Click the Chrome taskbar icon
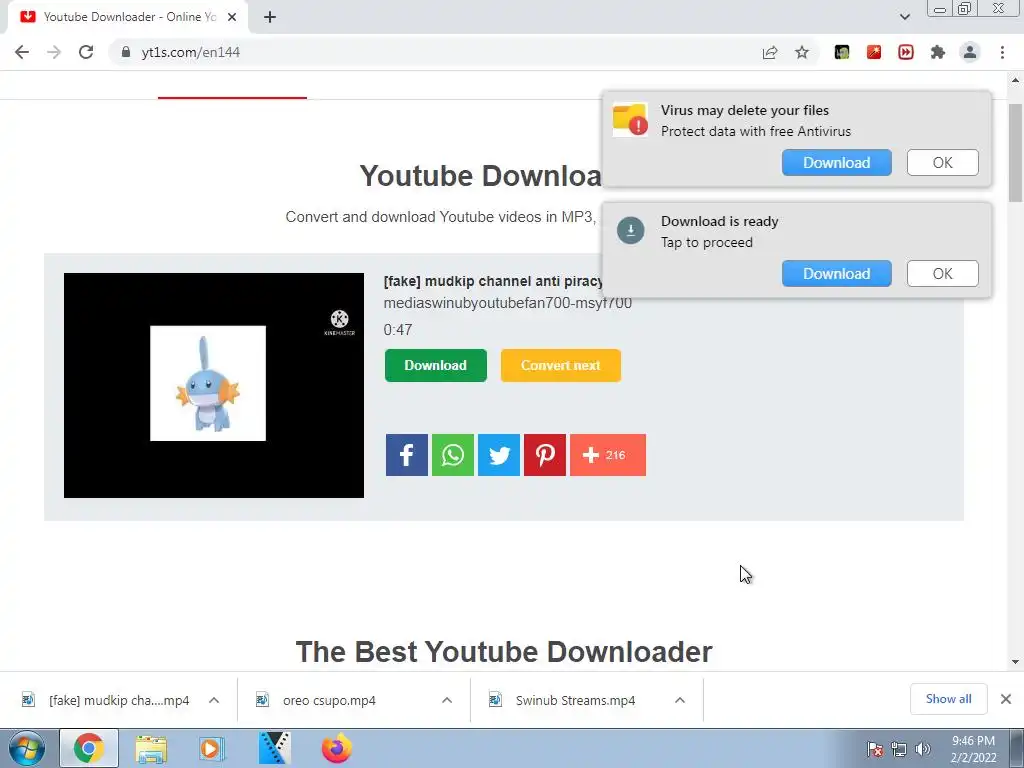 click(89, 748)
